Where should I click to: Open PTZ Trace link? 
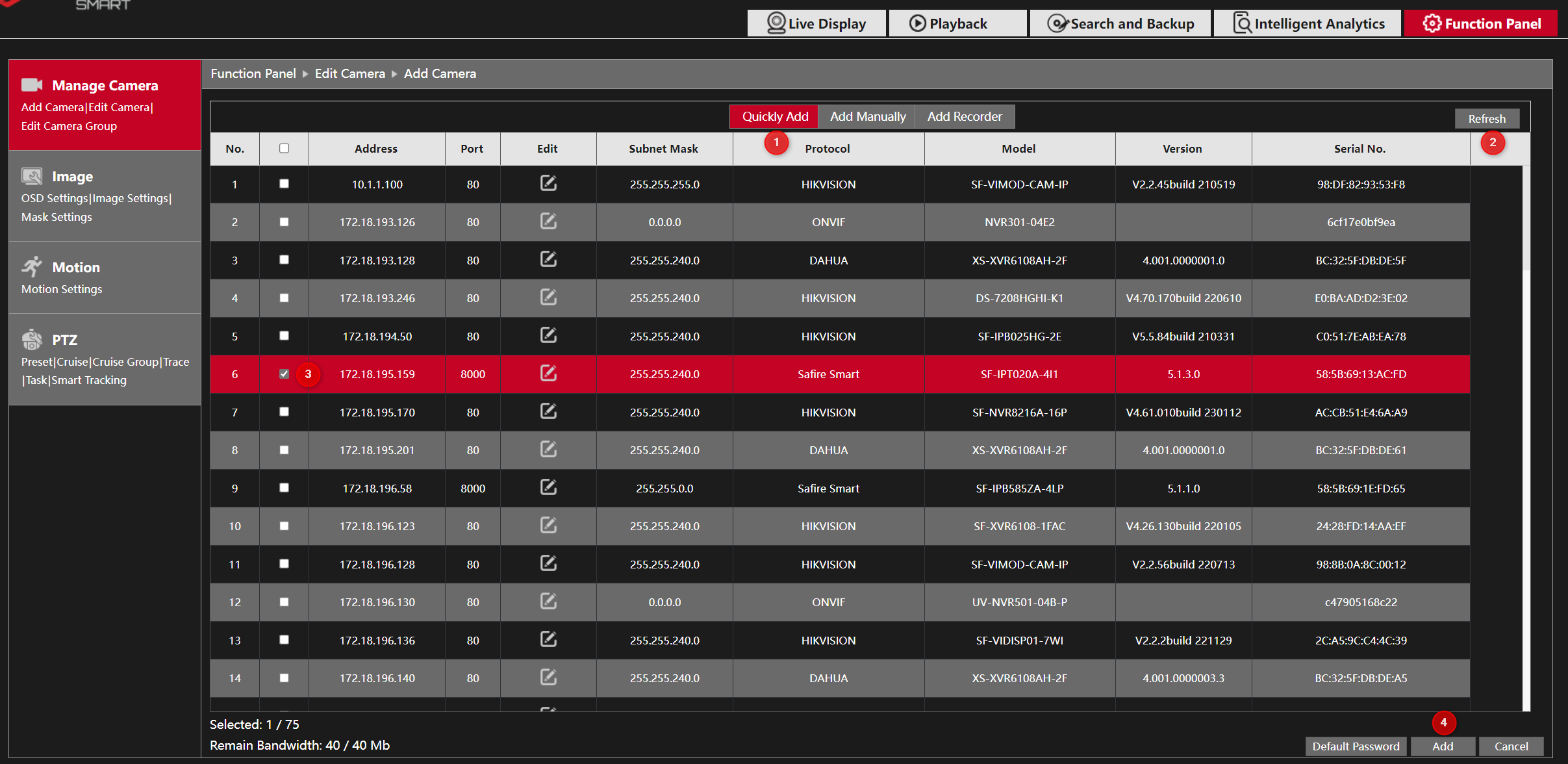[x=176, y=362]
